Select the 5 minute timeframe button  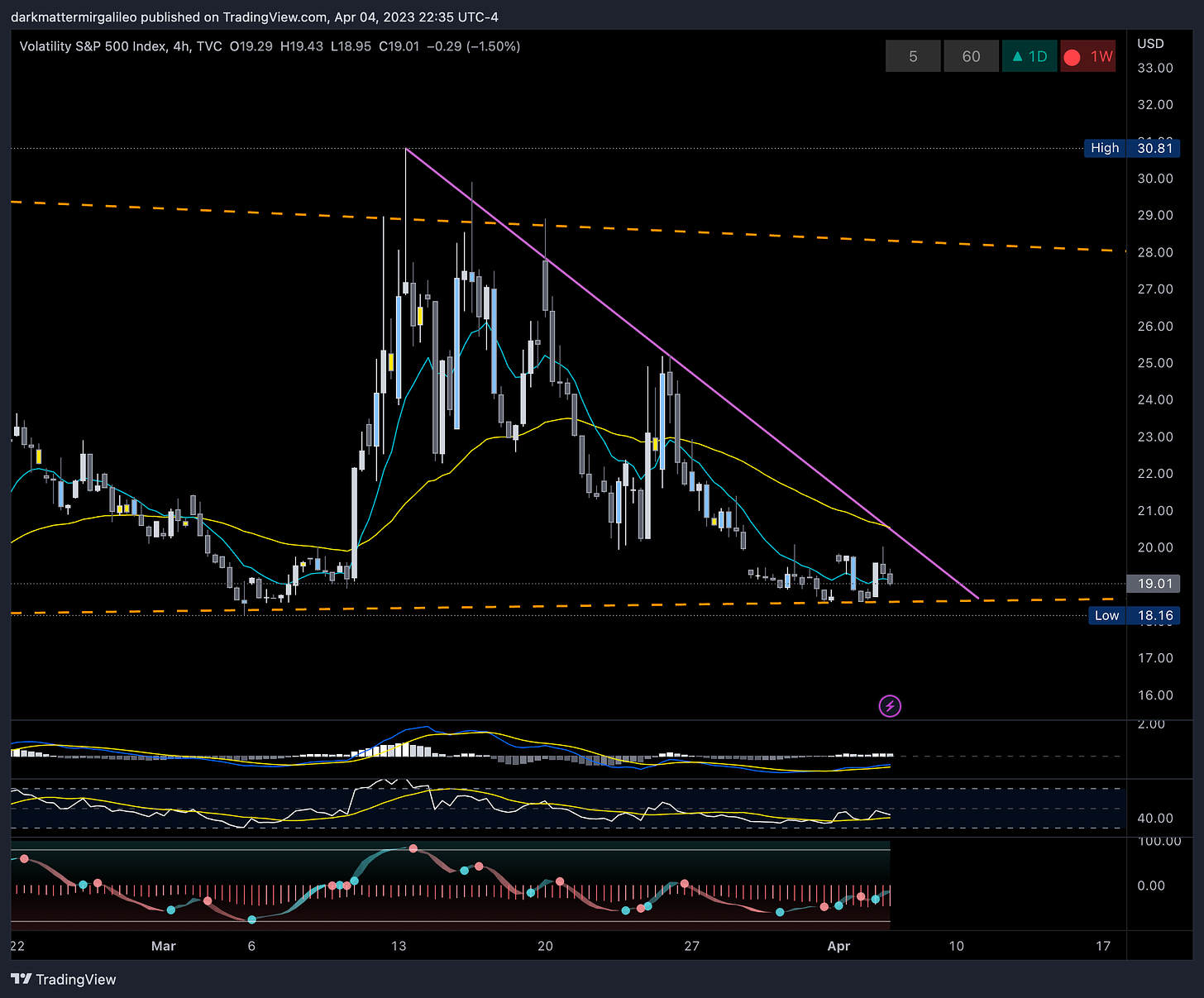click(913, 56)
